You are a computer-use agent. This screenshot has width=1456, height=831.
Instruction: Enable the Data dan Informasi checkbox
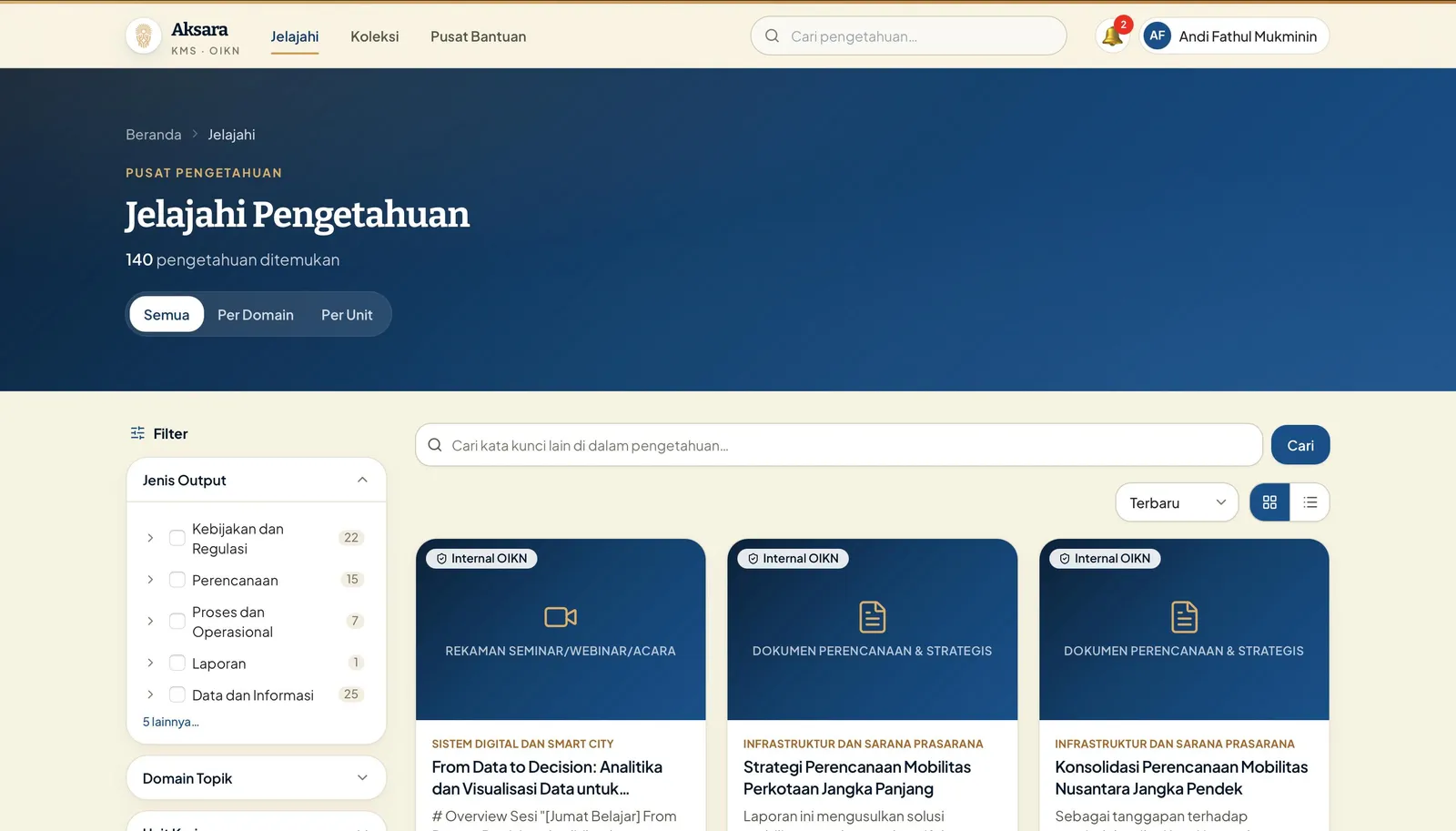pyautogui.click(x=177, y=694)
